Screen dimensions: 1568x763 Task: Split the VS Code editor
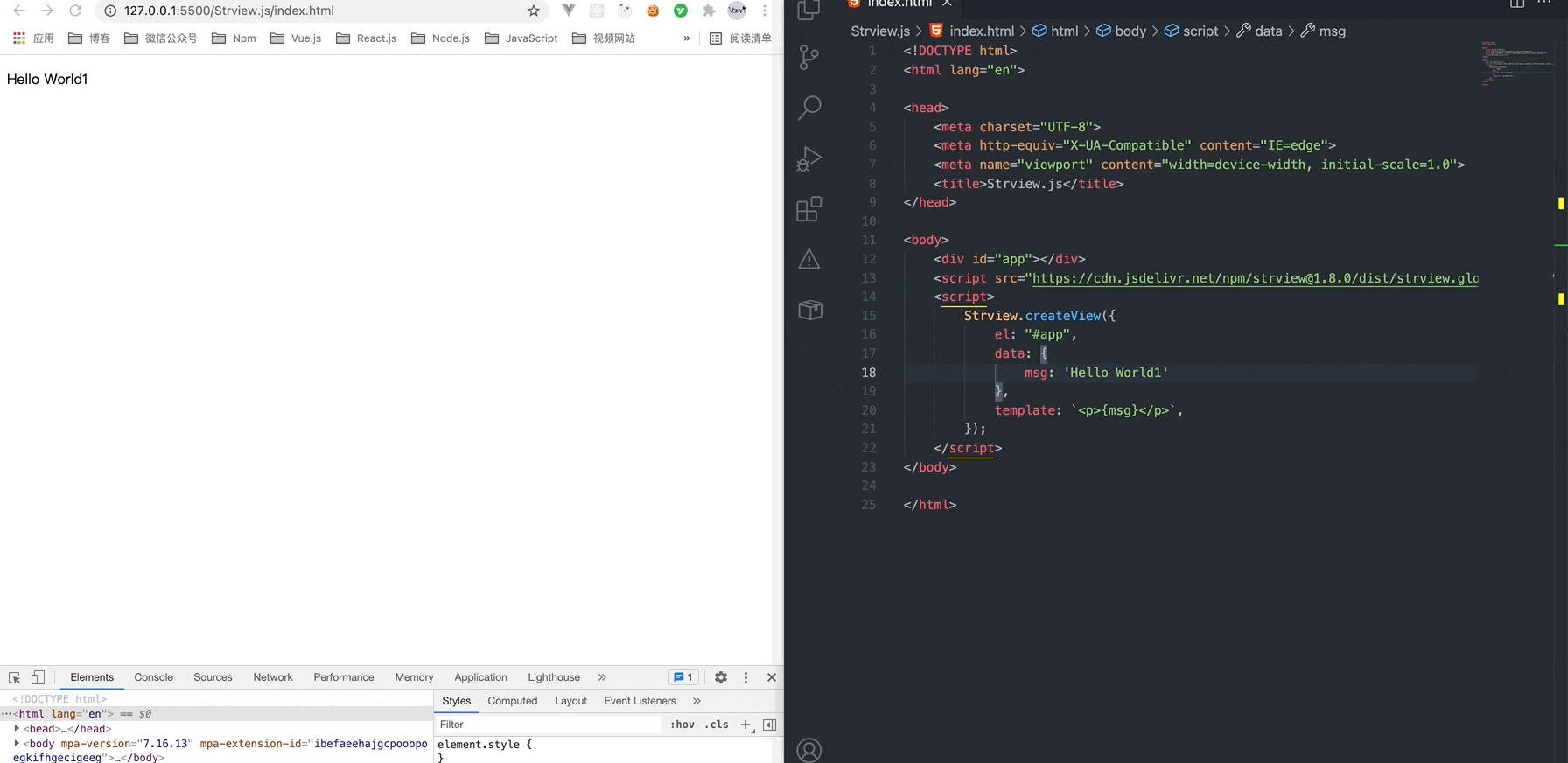pos(1517,3)
